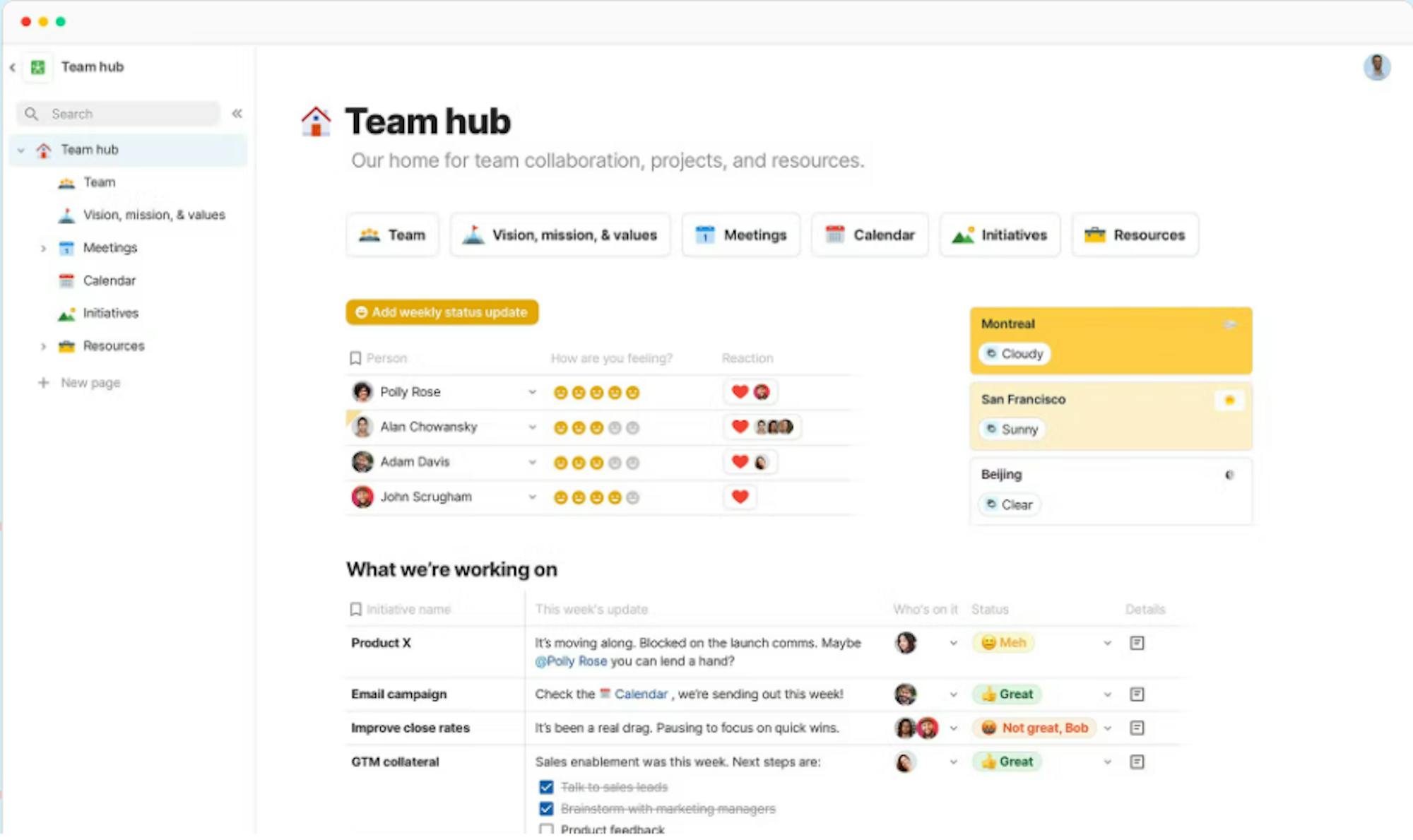Uncheck the Talk to sales leads checkbox
1413x840 pixels.
coord(546,787)
